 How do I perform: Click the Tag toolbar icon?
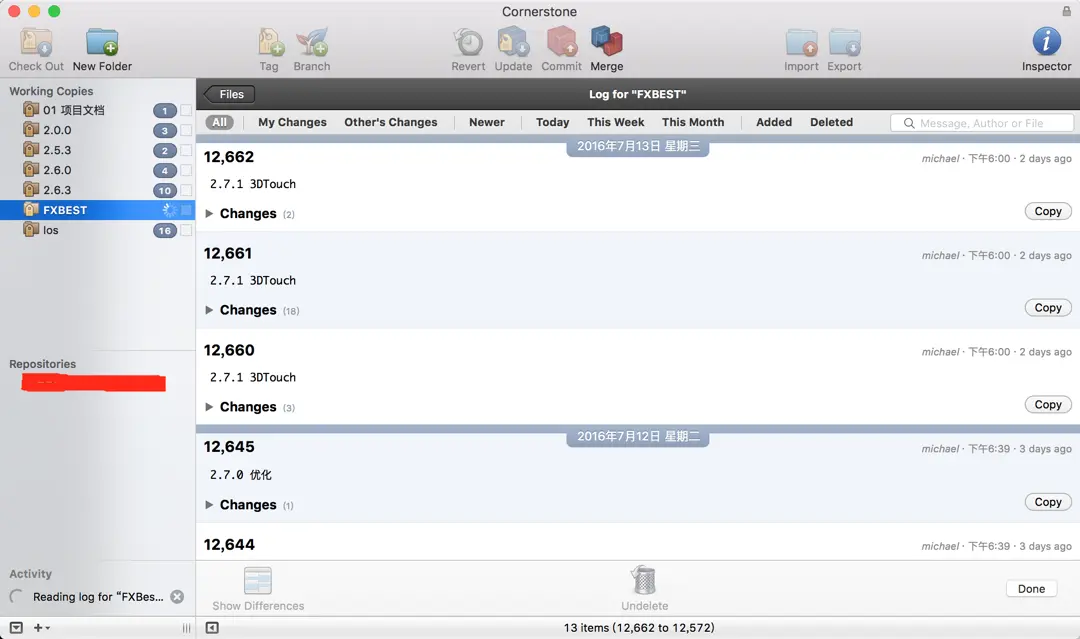(x=270, y=42)
